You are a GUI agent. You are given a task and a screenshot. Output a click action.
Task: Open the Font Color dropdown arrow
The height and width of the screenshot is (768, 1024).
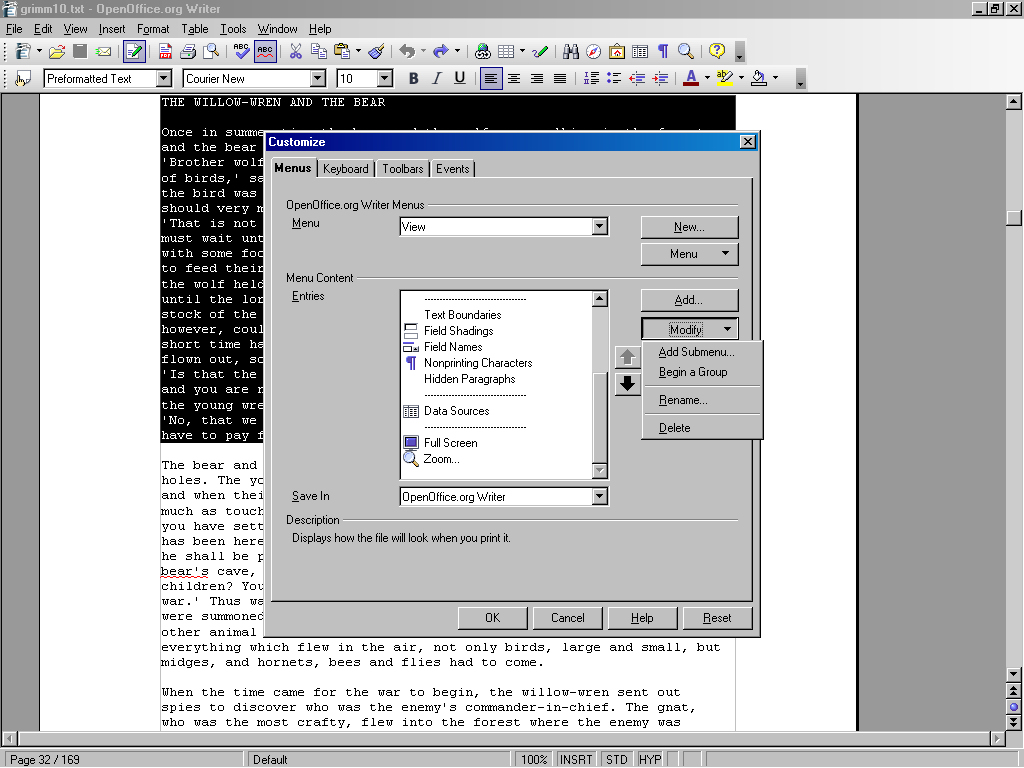coord(707,79)
